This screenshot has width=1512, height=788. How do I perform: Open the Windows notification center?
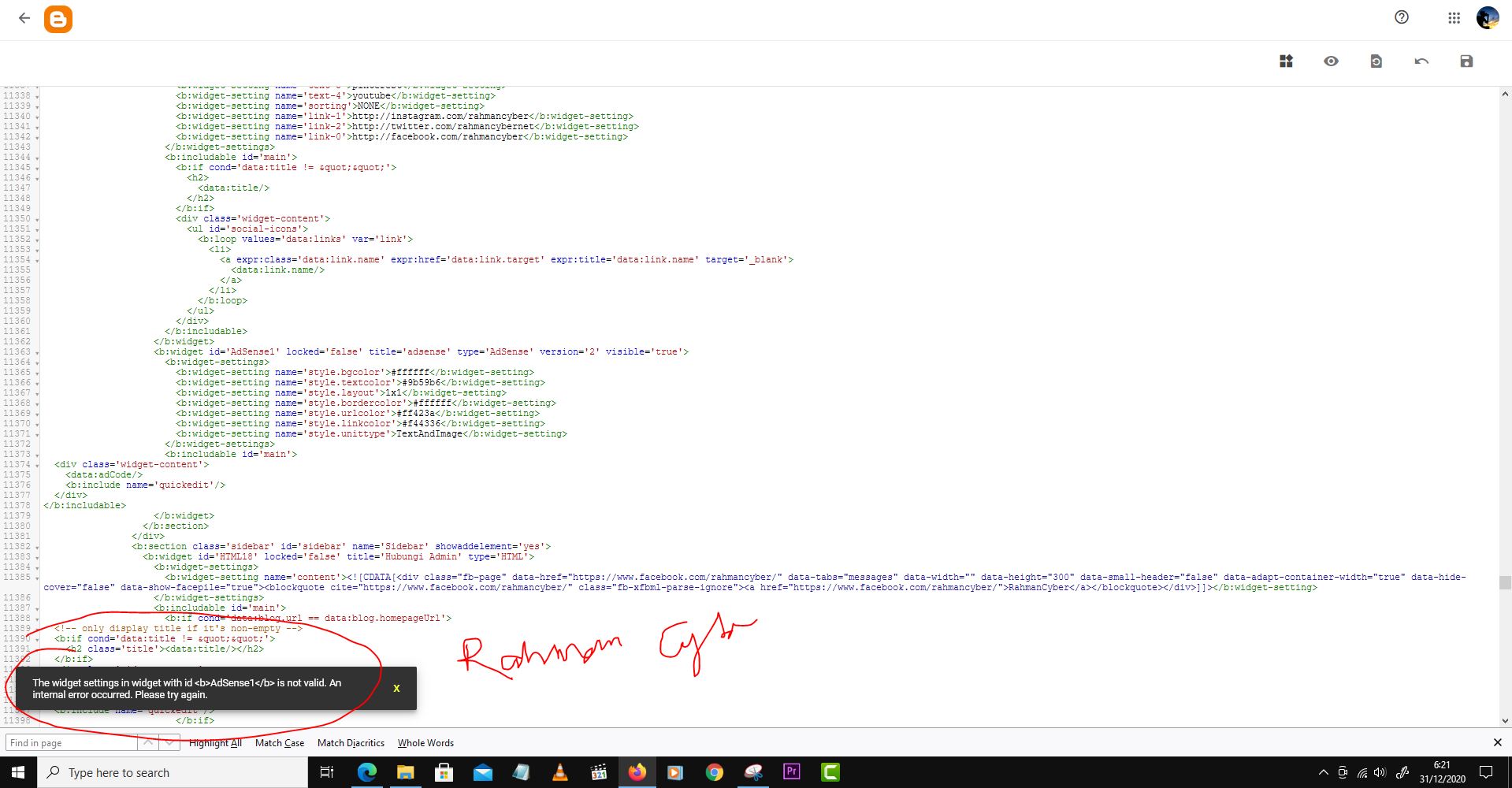[1486, 772]
